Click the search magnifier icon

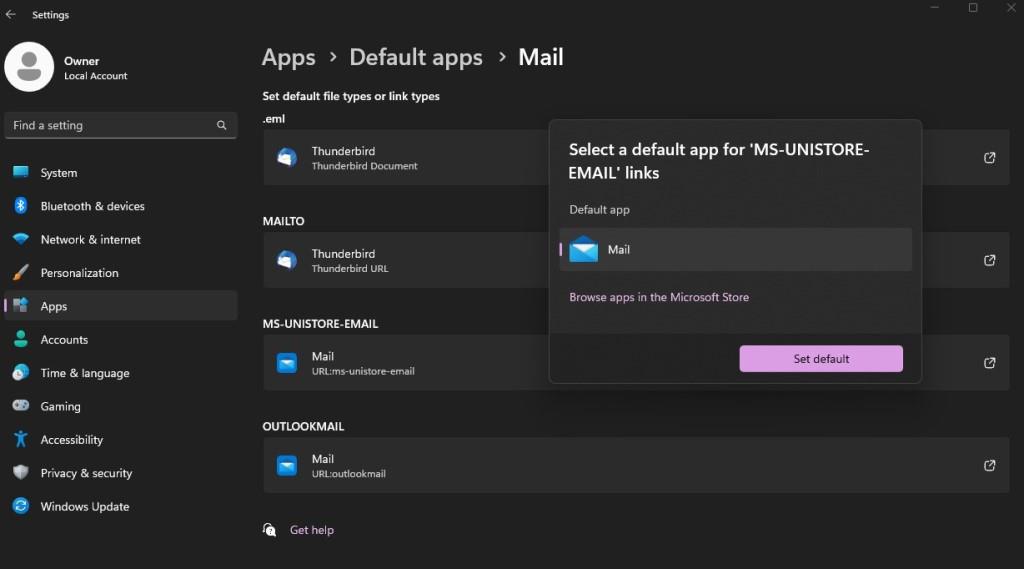click(221, 125)
